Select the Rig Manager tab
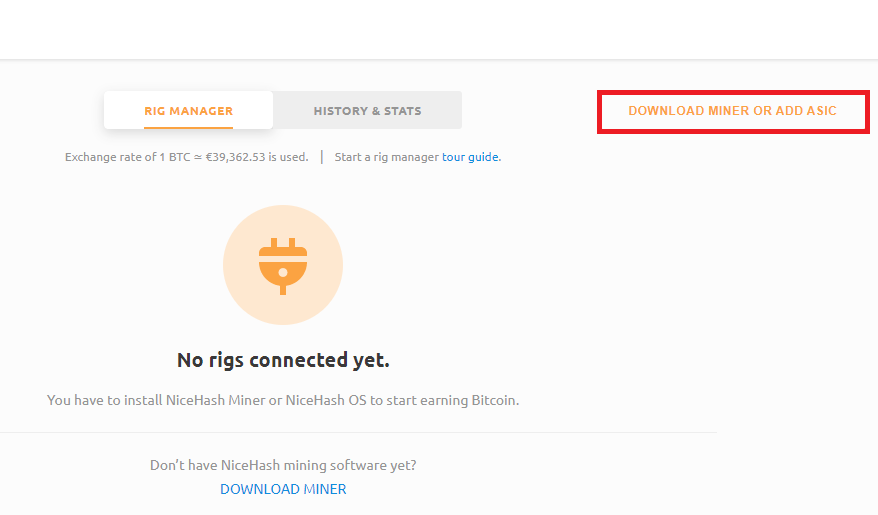 click(x=188, y=110)
